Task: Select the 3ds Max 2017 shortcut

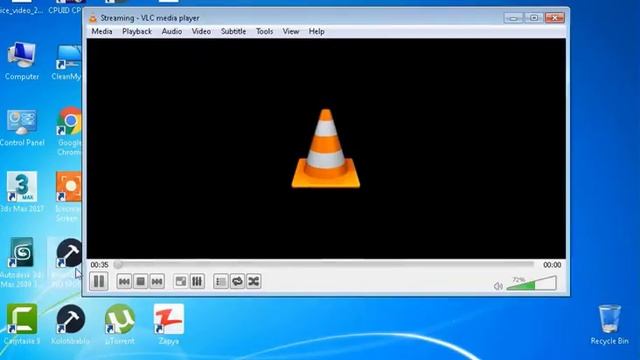Action: point(22,192)
